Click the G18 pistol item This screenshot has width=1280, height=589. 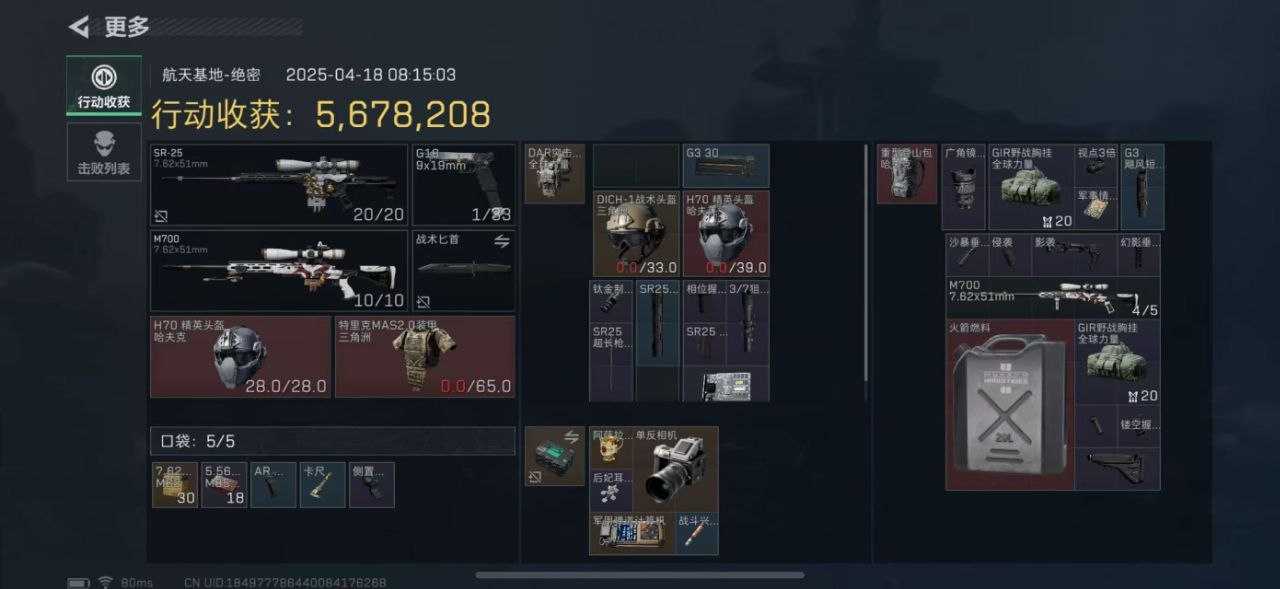pyautogui.click(x=464, y=185)
